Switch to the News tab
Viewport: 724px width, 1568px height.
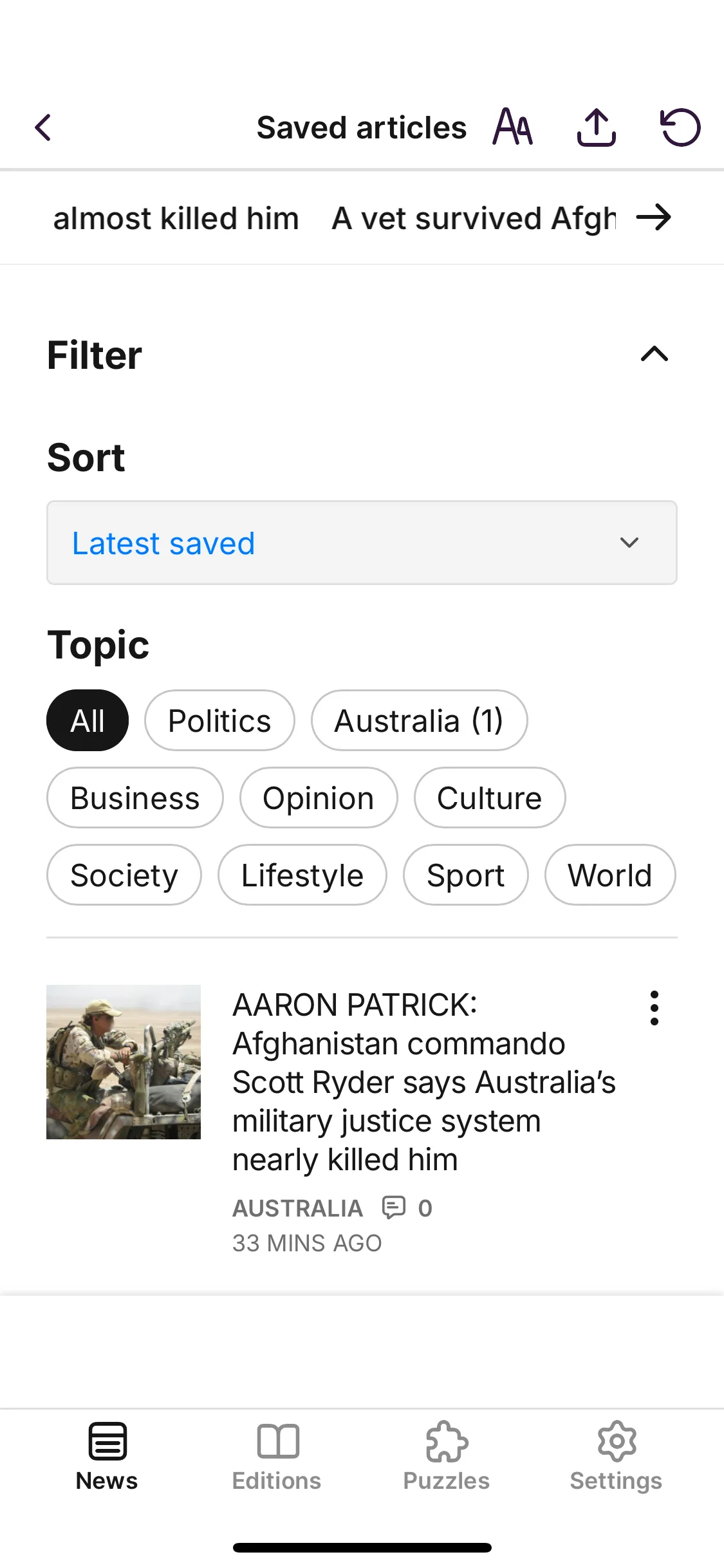coord(107,1457)
